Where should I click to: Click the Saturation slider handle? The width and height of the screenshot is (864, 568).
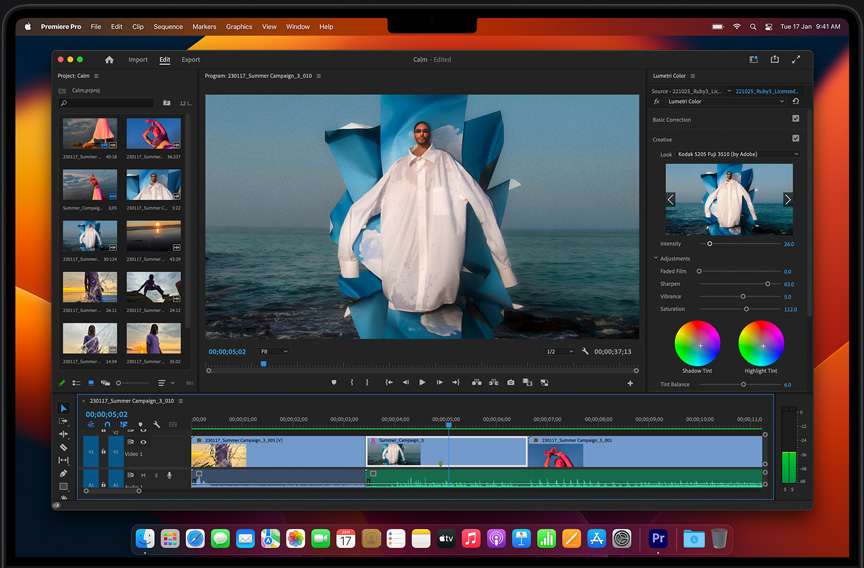[x=746, y=309]
